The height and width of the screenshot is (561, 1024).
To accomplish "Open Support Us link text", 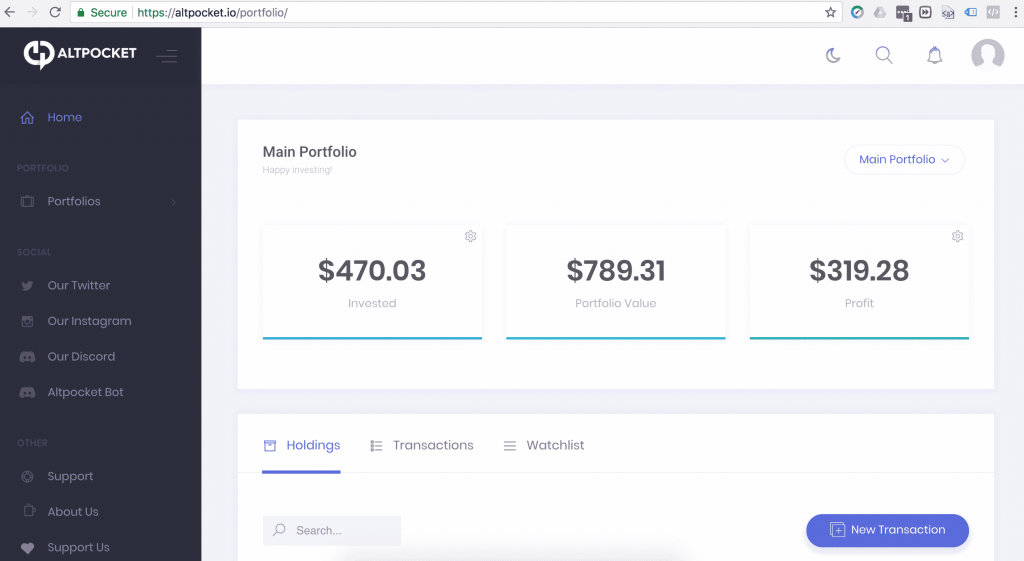I will [x=78, y=548].
